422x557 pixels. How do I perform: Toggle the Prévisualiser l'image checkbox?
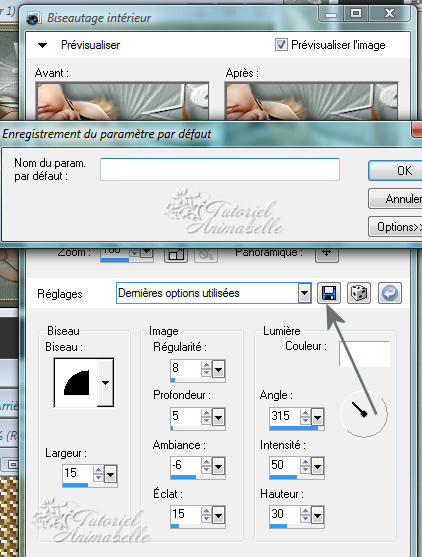281,45
